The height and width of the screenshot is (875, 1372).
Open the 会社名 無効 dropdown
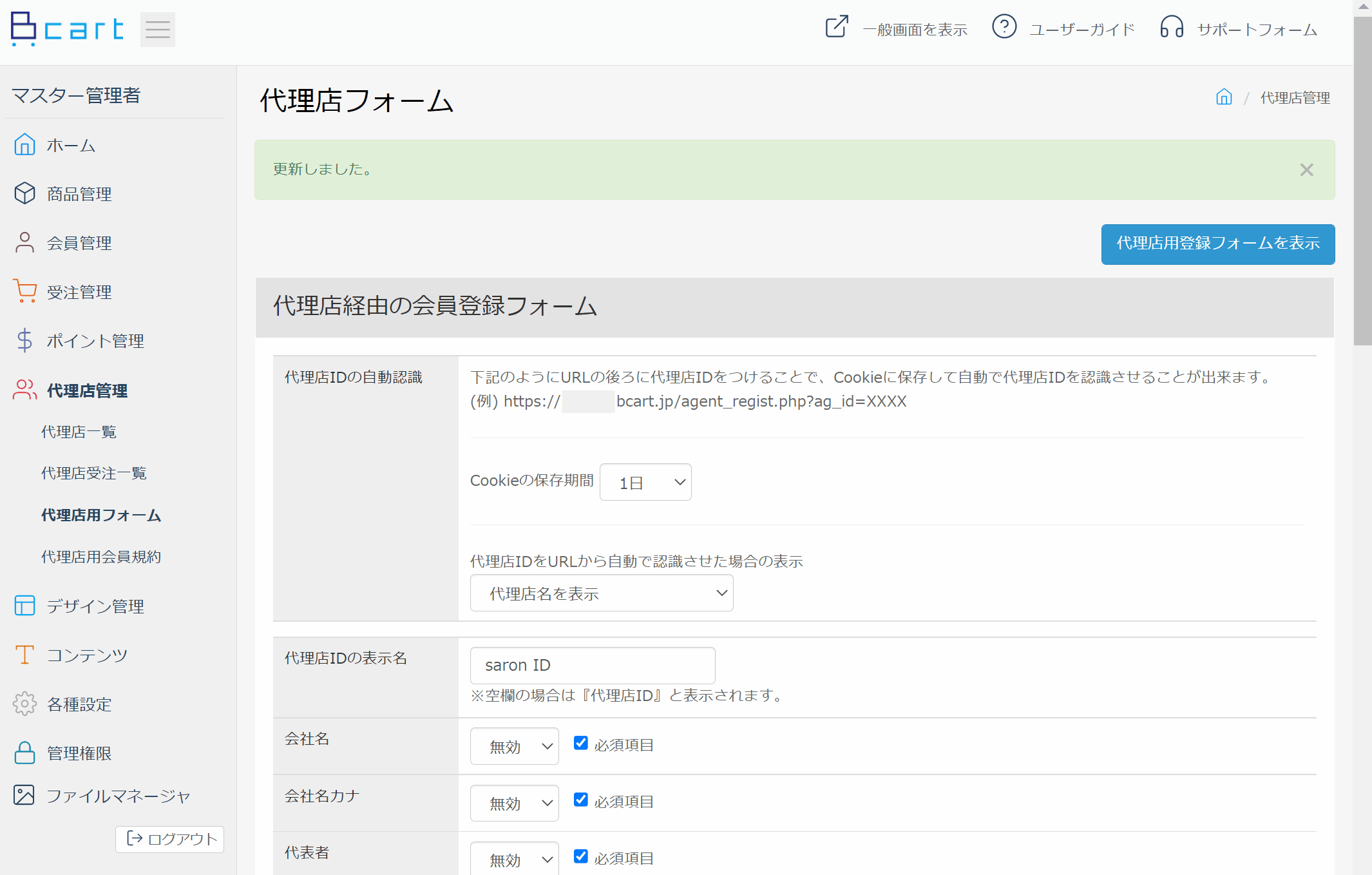(515, 746)
